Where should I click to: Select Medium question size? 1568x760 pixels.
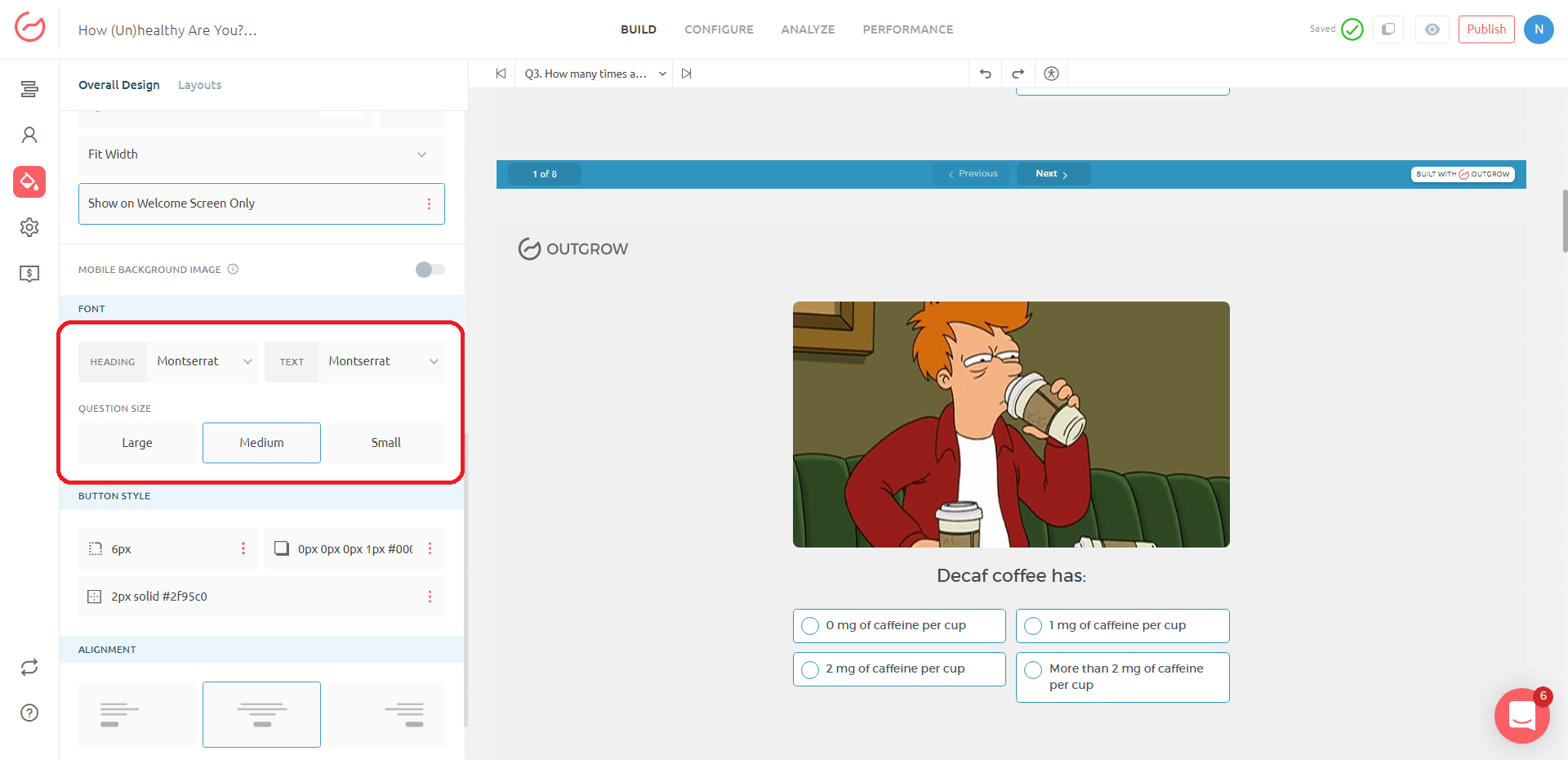coord(261,443)
